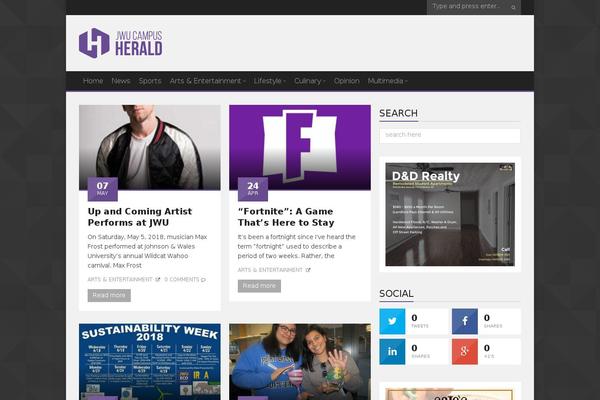Click the excerpt starting 'It's been a fortnight'

pos(297,247)
